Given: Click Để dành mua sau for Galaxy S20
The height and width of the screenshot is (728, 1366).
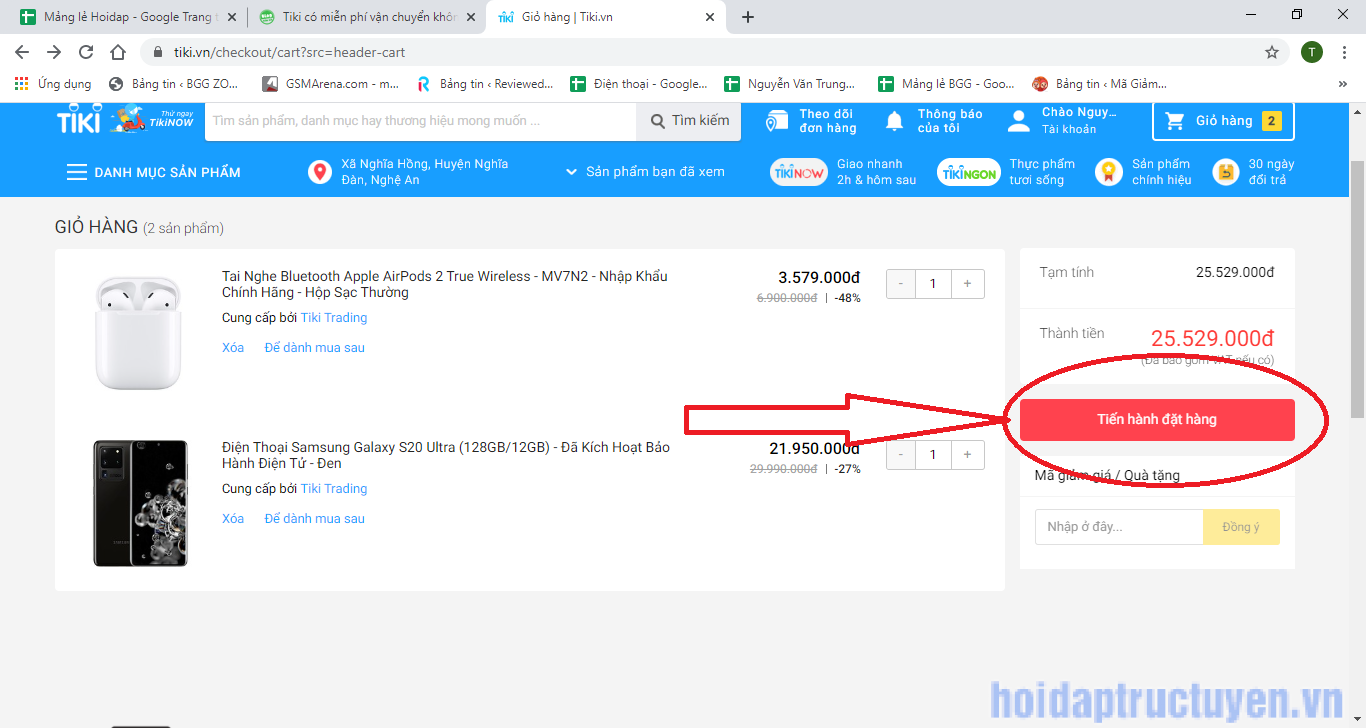Looking at the screenshot, I should pyautogui.click(x=314, y=518).
